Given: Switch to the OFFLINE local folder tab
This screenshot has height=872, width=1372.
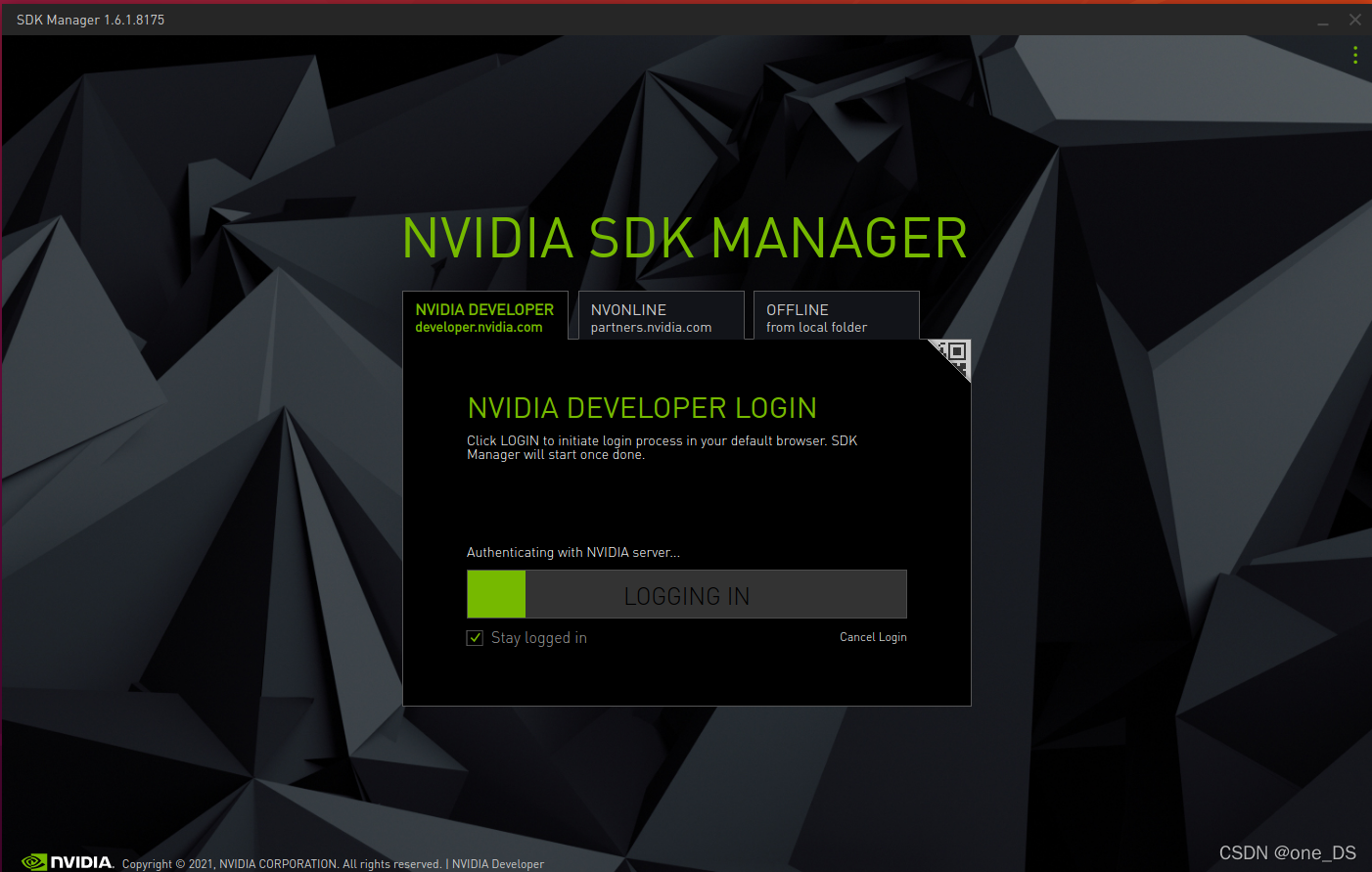Looking at the screenshot, I should pyautogui.click(x=837, y=316).
